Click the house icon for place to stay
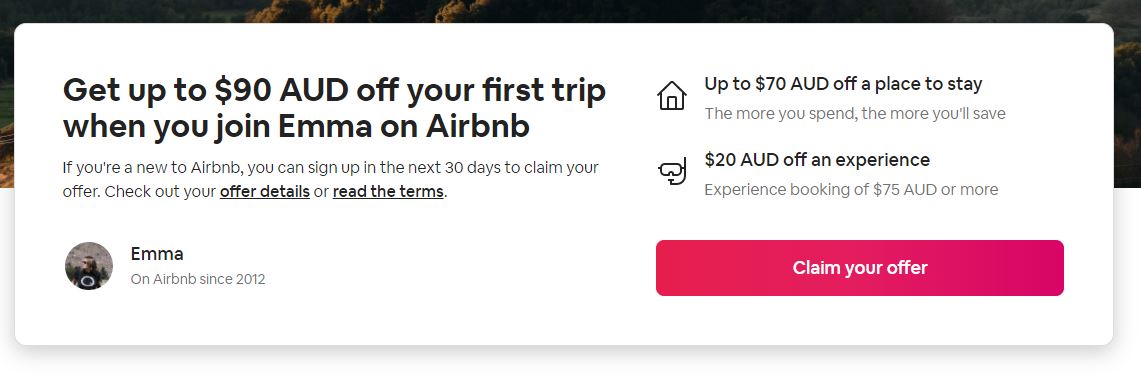This screenshot has width=1141, height=375. pyautogui.click(x=672, y=95)
